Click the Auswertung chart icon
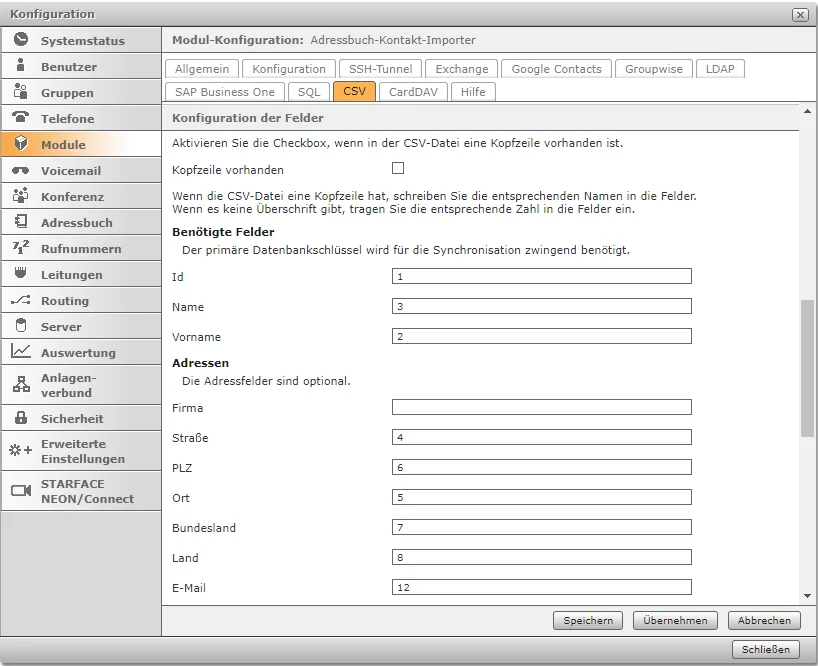The image size is (818, 666). pos(21,351)
